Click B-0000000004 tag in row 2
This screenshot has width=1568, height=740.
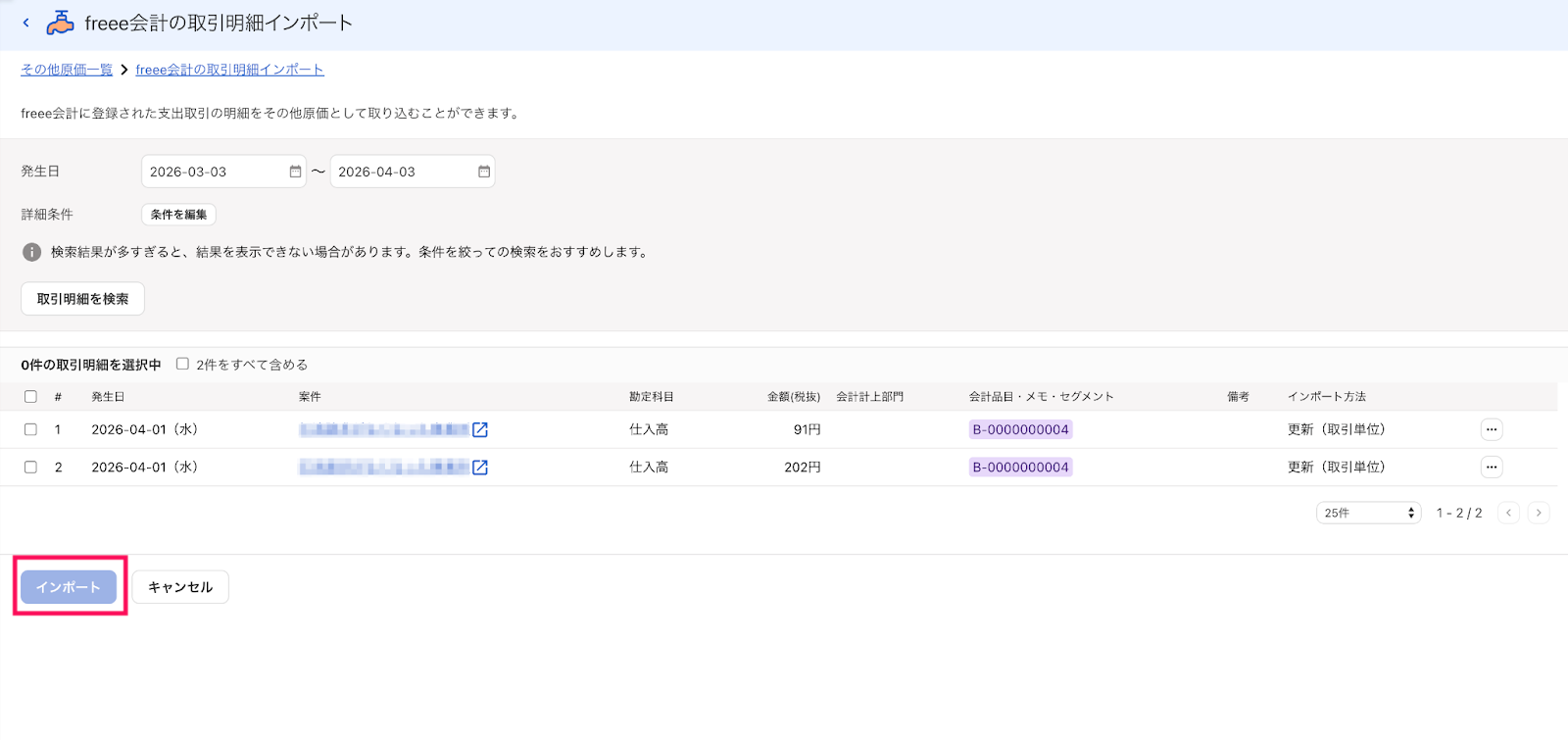[x=1020, y=468]
